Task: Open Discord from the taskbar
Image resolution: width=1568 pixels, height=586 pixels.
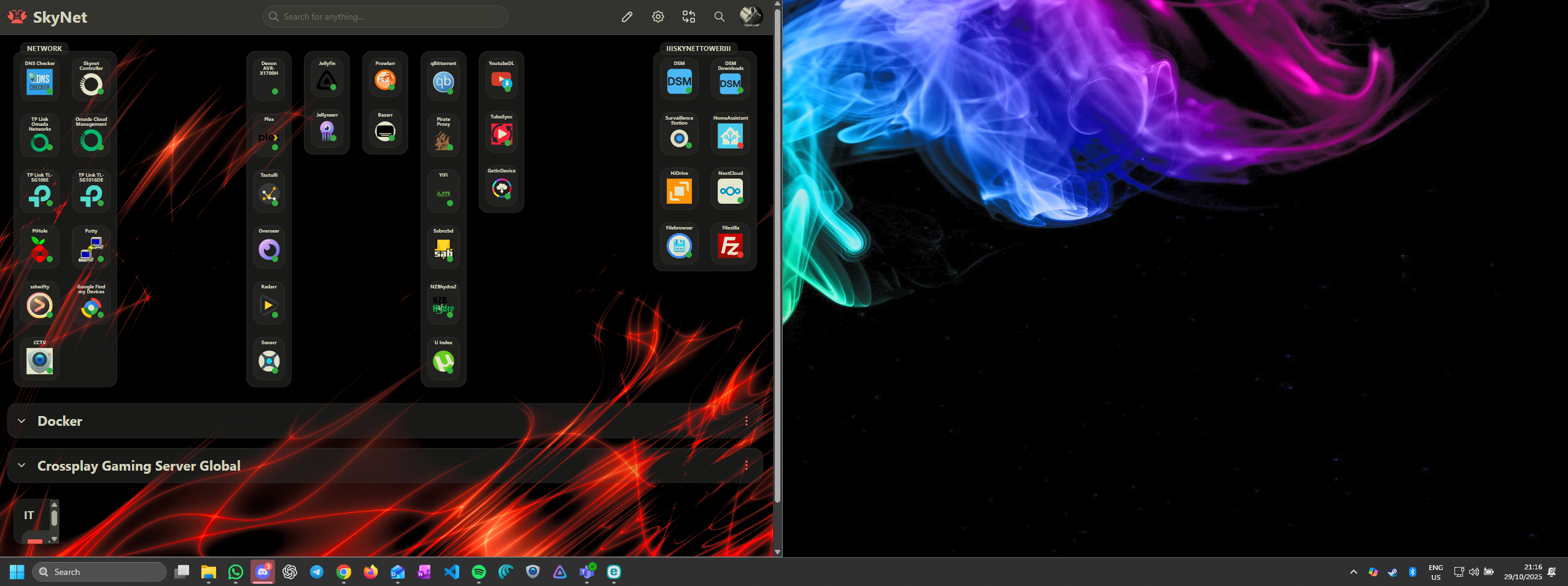Action: click(x=263, y=572)
